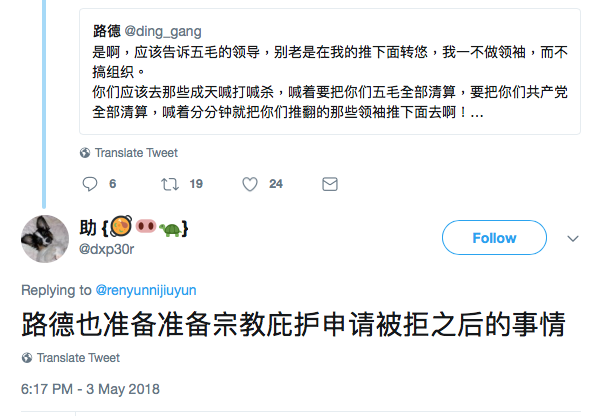This screenshot has height=416, width=611.
Task: Click the retweet count 19
Action: [196, 184]
